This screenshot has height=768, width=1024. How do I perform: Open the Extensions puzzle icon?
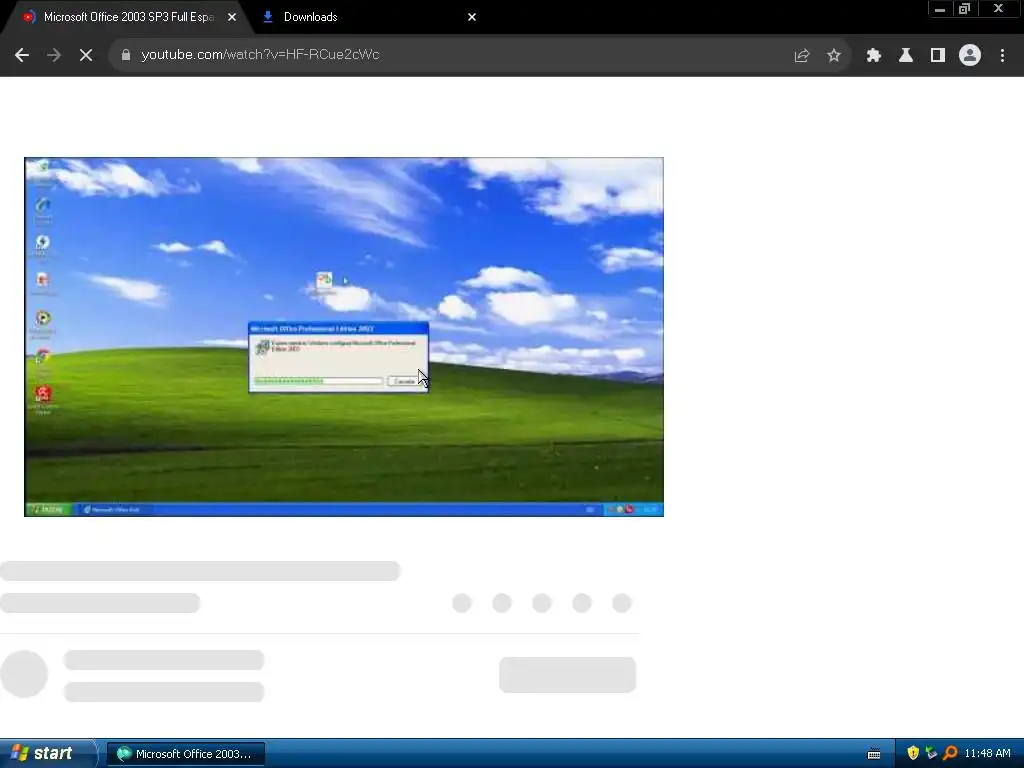874,56
